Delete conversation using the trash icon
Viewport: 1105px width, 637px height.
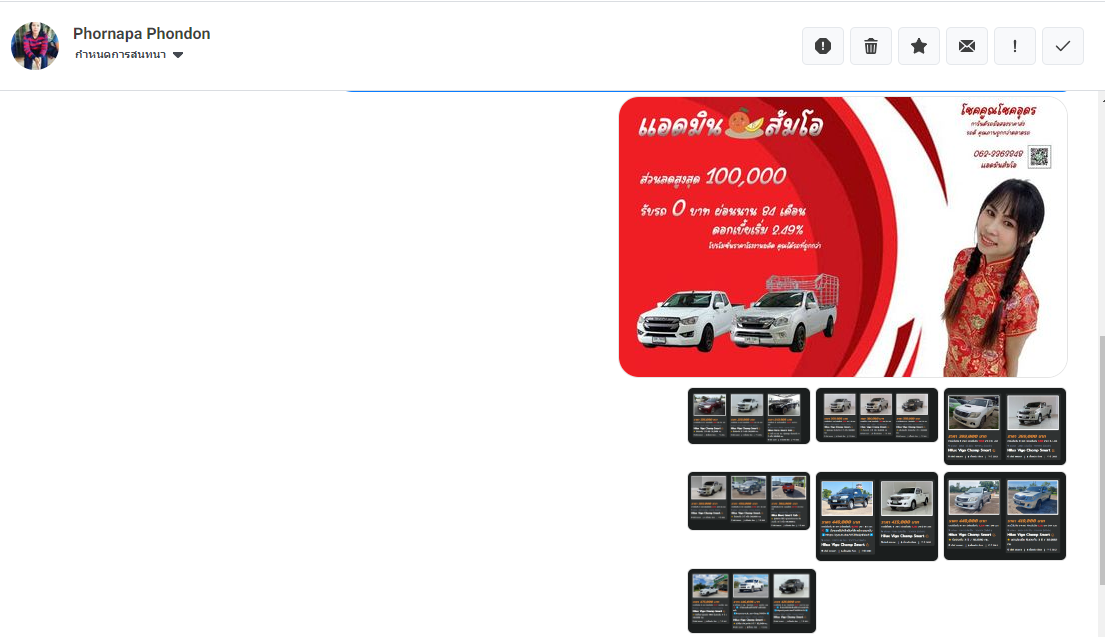coord(870,47)
